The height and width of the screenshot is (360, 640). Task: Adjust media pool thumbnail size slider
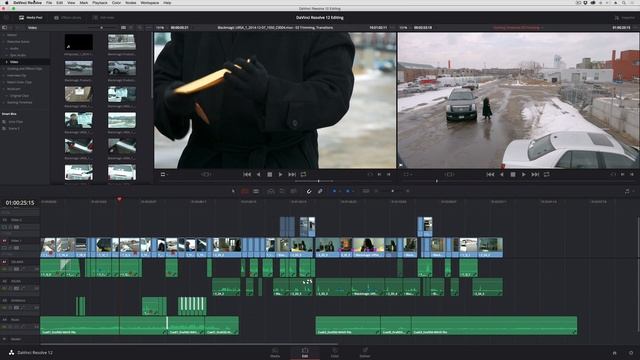(x=102, y=27)
